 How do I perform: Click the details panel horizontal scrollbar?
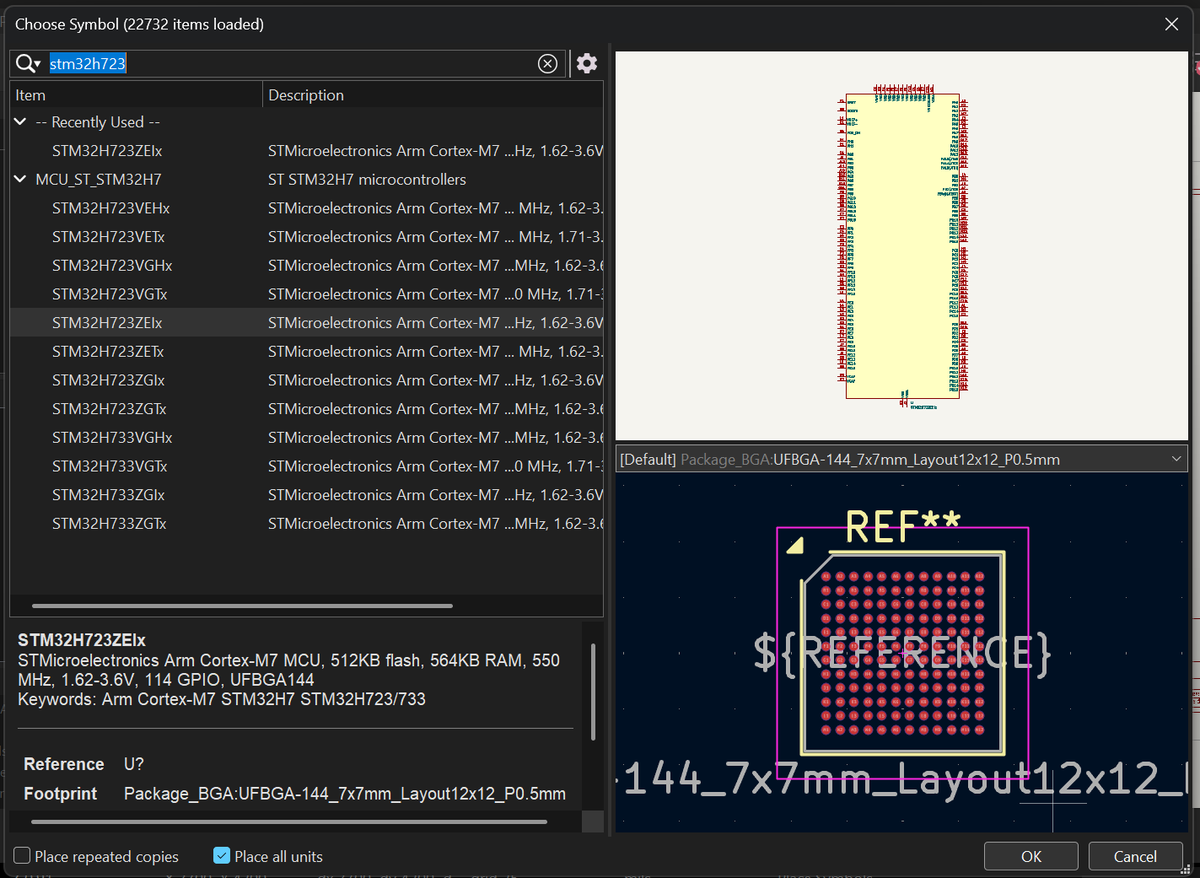pyautogui.click(x=290, y=821)
